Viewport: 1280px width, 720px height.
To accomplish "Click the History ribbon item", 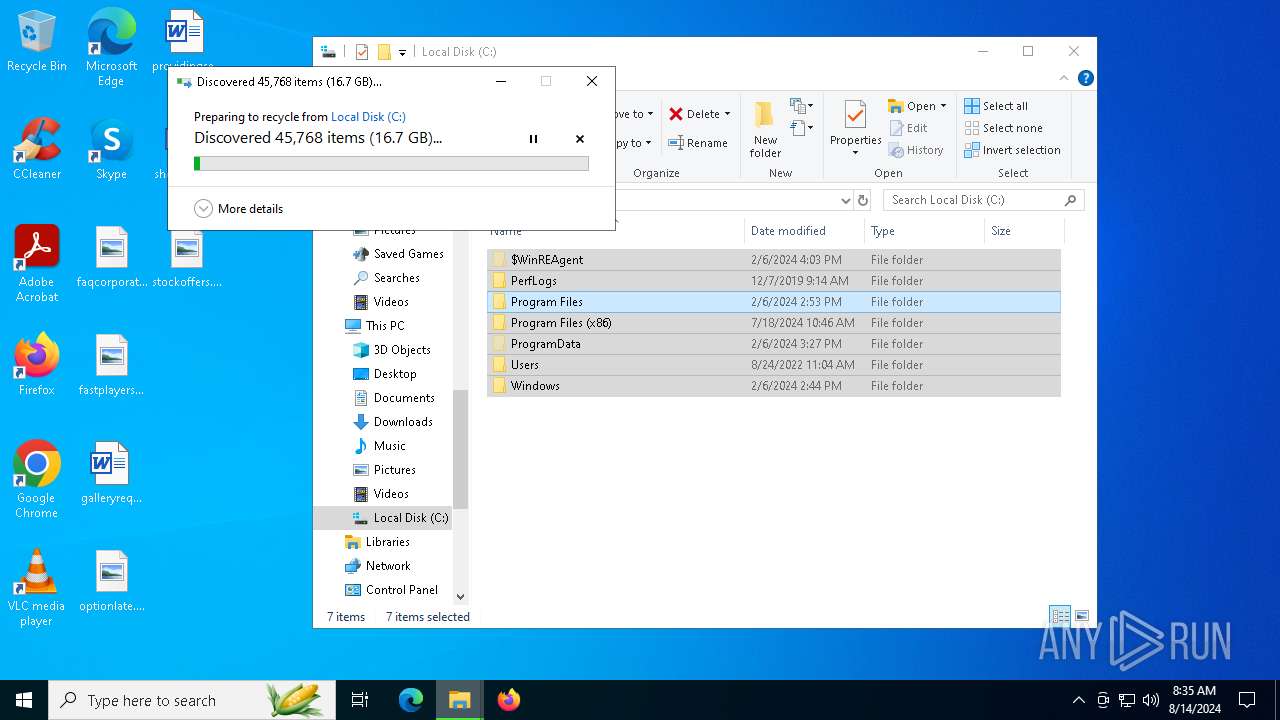I will coord(915,150).
